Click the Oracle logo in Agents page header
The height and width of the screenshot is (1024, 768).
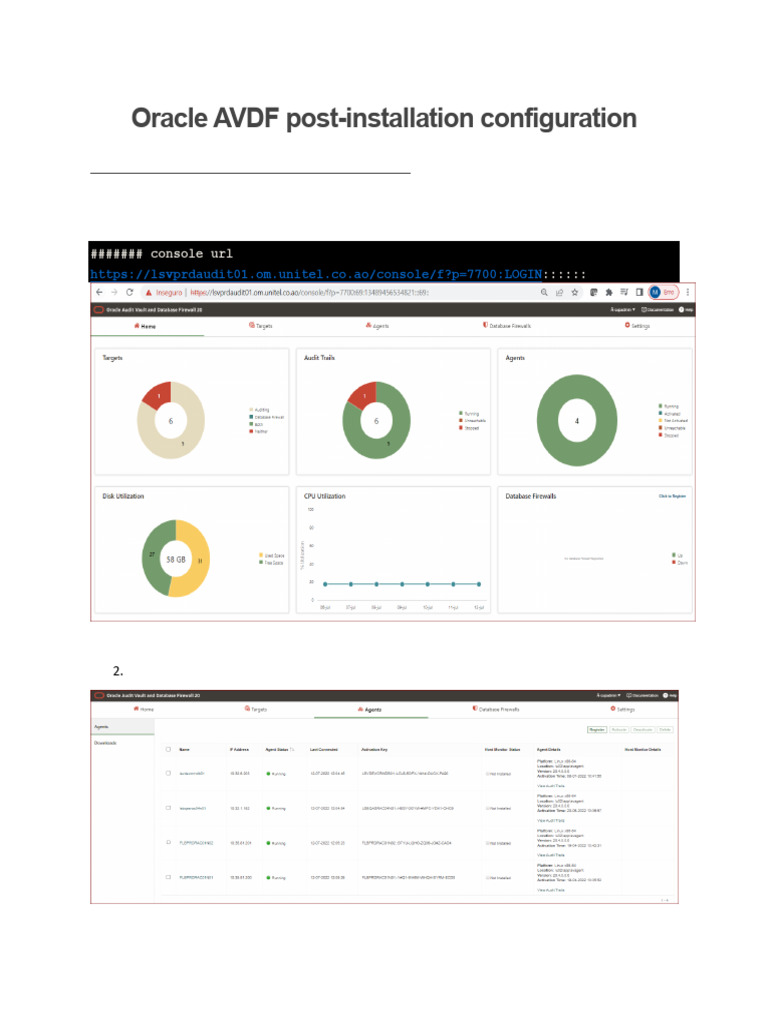99,696
